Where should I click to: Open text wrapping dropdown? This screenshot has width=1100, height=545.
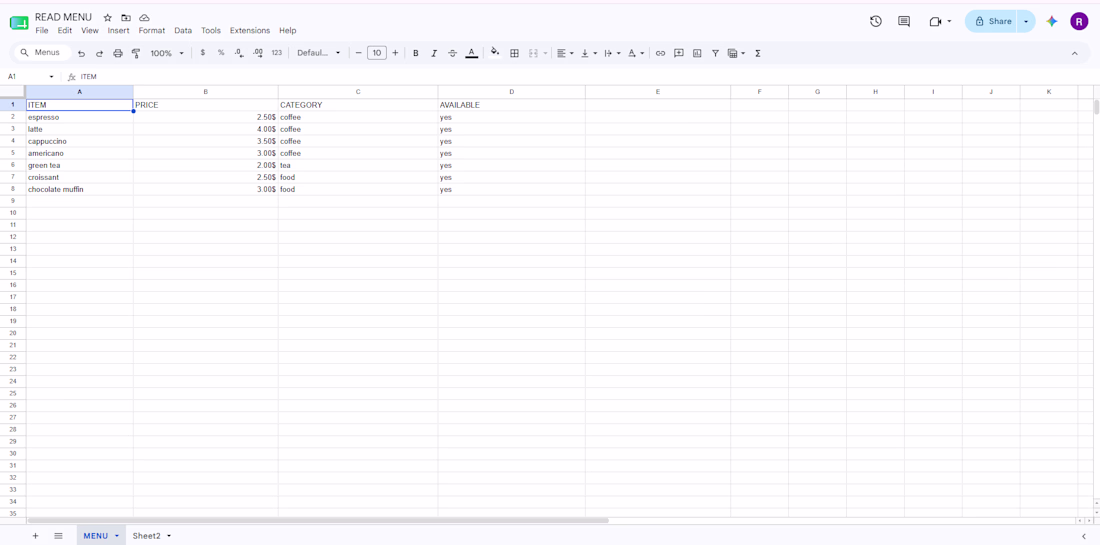(612, 53)
